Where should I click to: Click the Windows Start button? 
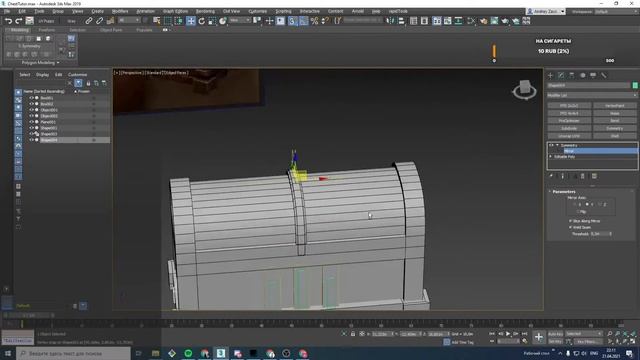point(8,353)
